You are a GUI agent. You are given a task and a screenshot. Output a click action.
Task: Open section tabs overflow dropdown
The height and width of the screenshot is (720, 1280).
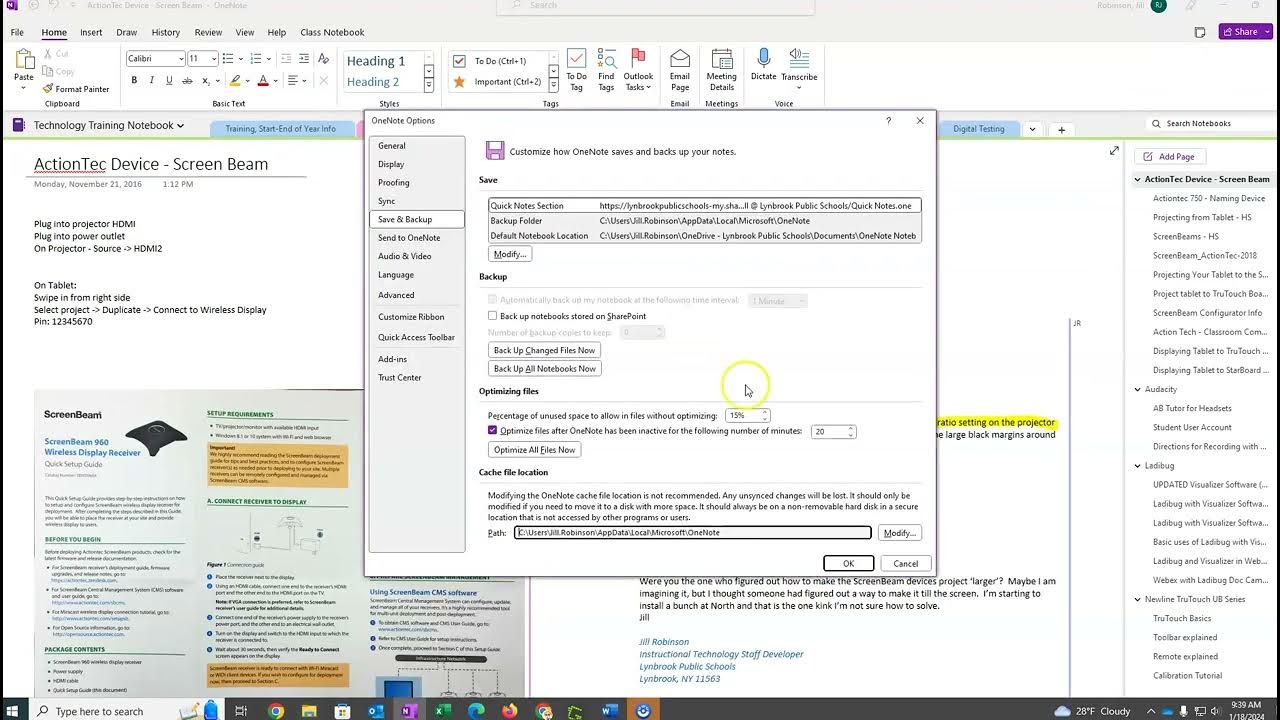(1032, 129)
